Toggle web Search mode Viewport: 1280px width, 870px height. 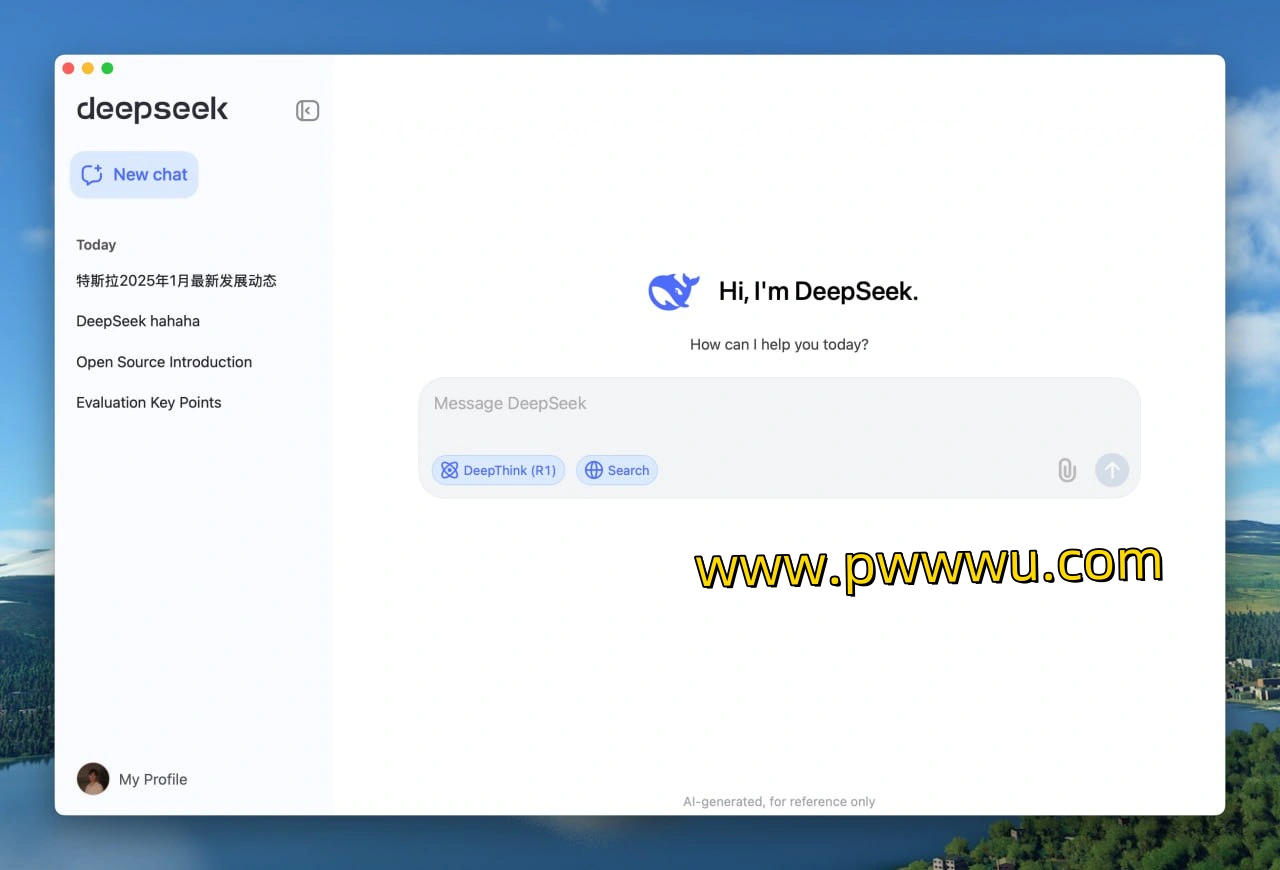(x=617, y=470)
